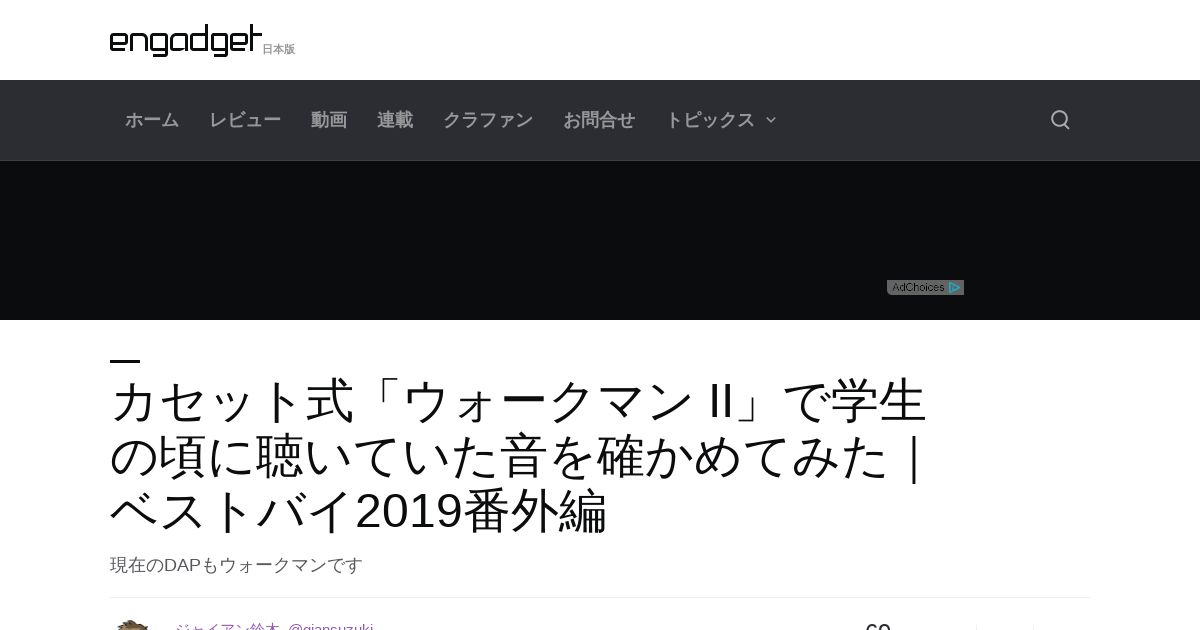Click the subtitle 現在のDAPもウォークマンです
Screen dimensions: 1200x630
236,565
